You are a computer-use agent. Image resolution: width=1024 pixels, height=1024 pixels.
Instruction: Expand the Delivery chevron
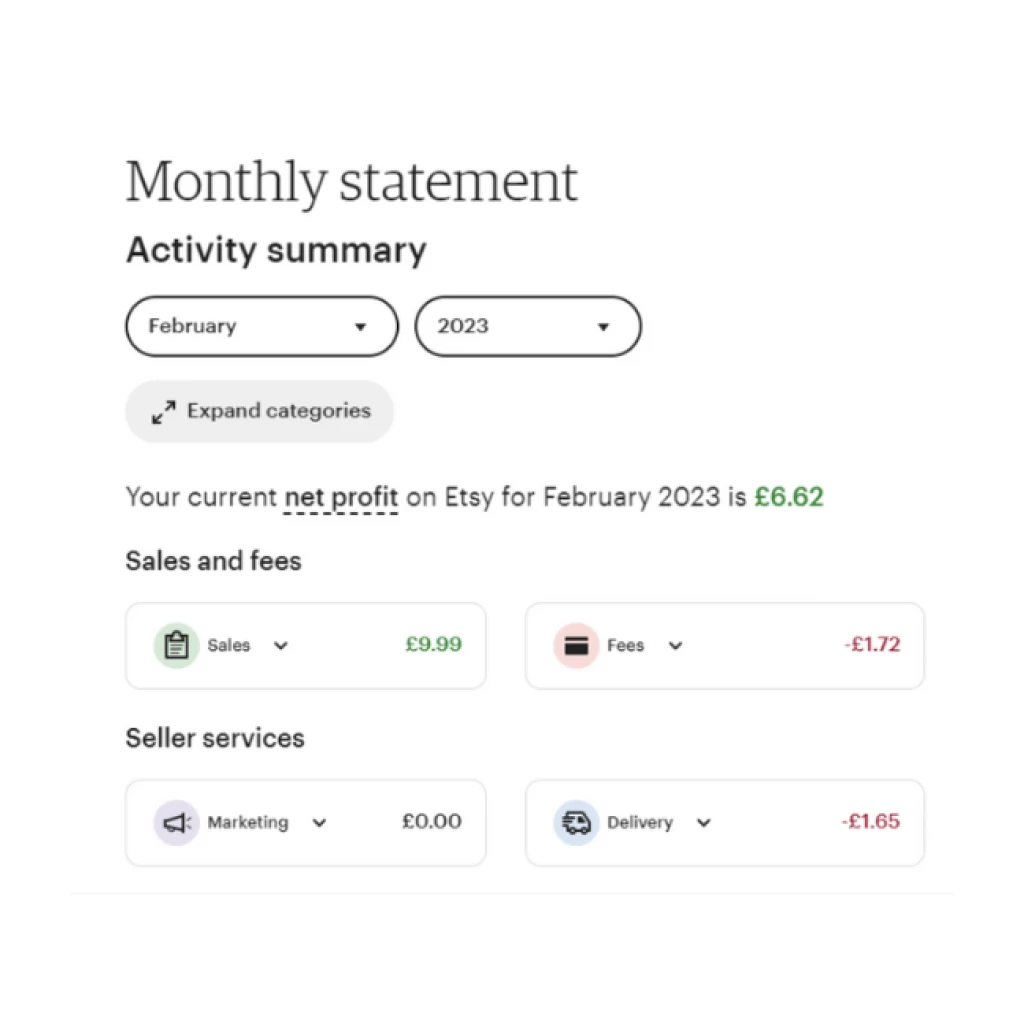point(703,823)
